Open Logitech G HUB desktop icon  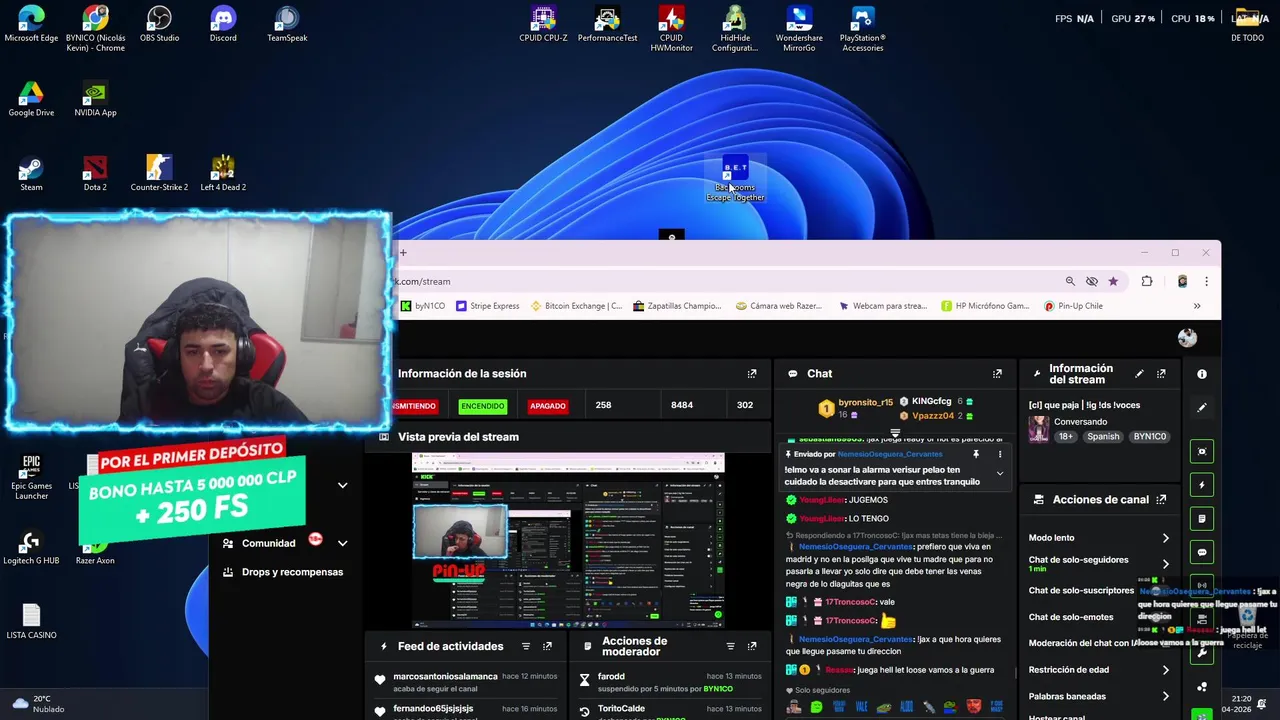31,546
